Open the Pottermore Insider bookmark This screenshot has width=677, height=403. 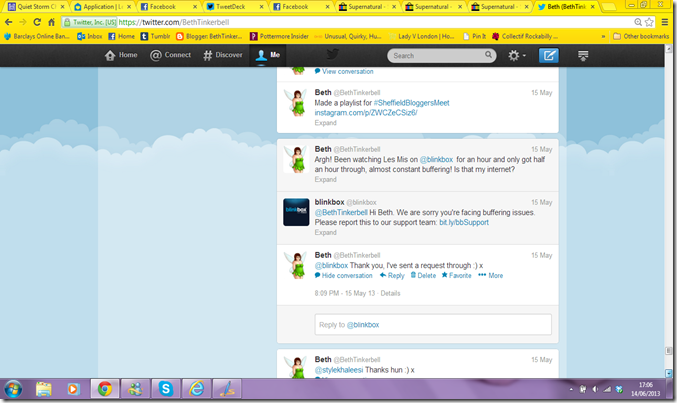pyautogui.click(x=279, y=36)
